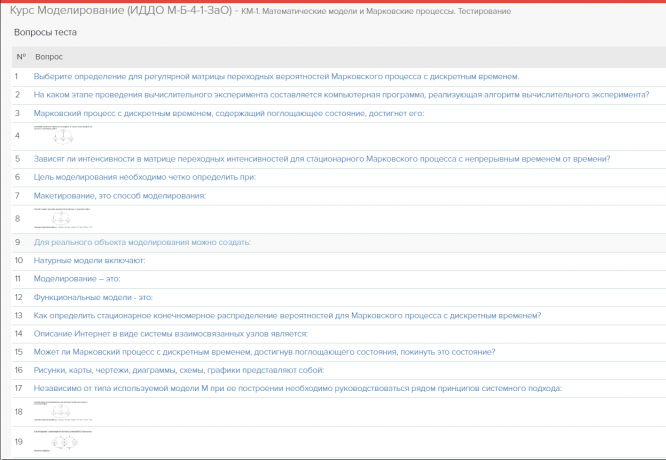666x460 pixels.
Task: Click the 'Вопросы теста' heading
Action: (x=45, y=32)
